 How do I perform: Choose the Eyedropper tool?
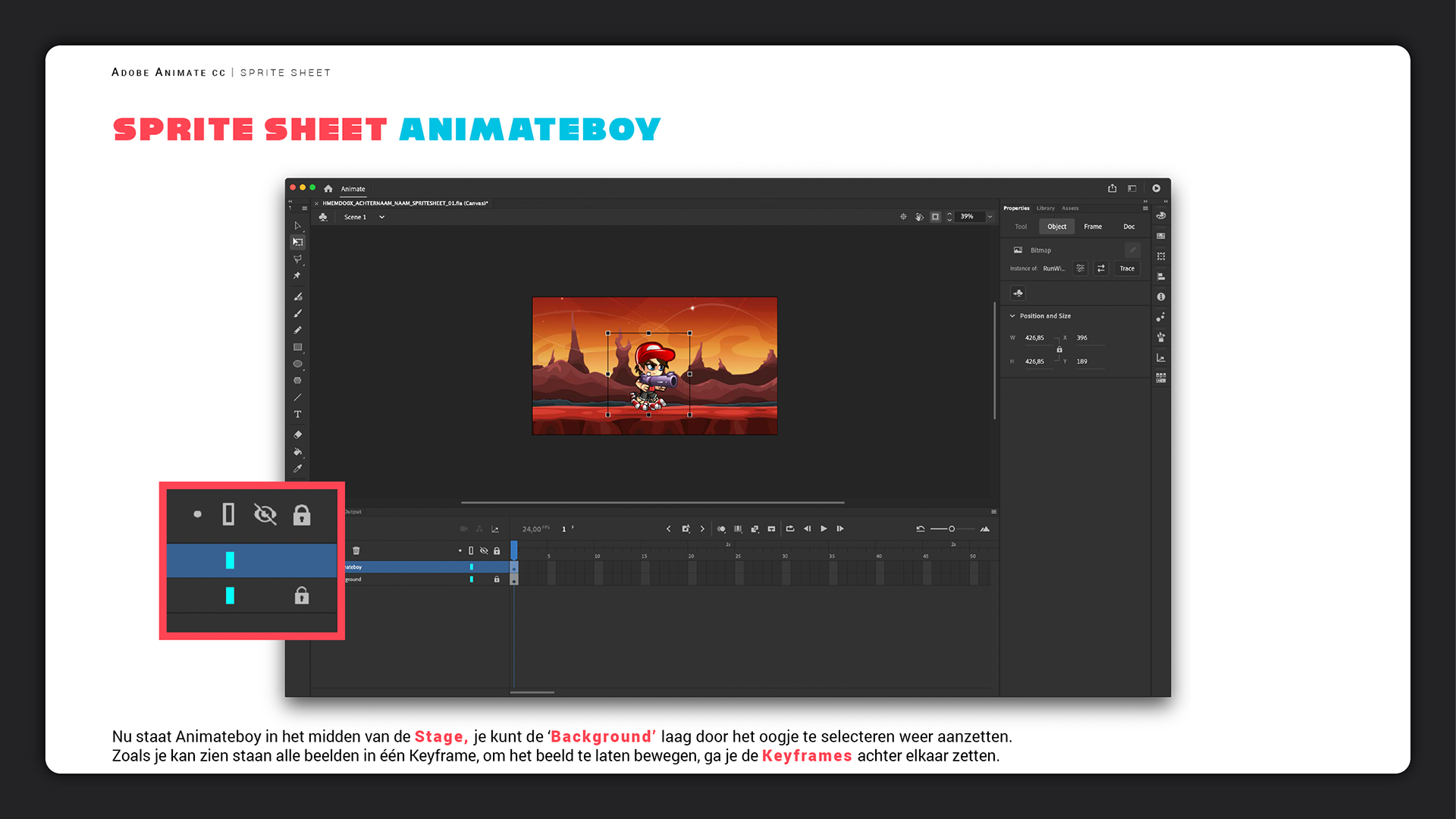point(298,469)
